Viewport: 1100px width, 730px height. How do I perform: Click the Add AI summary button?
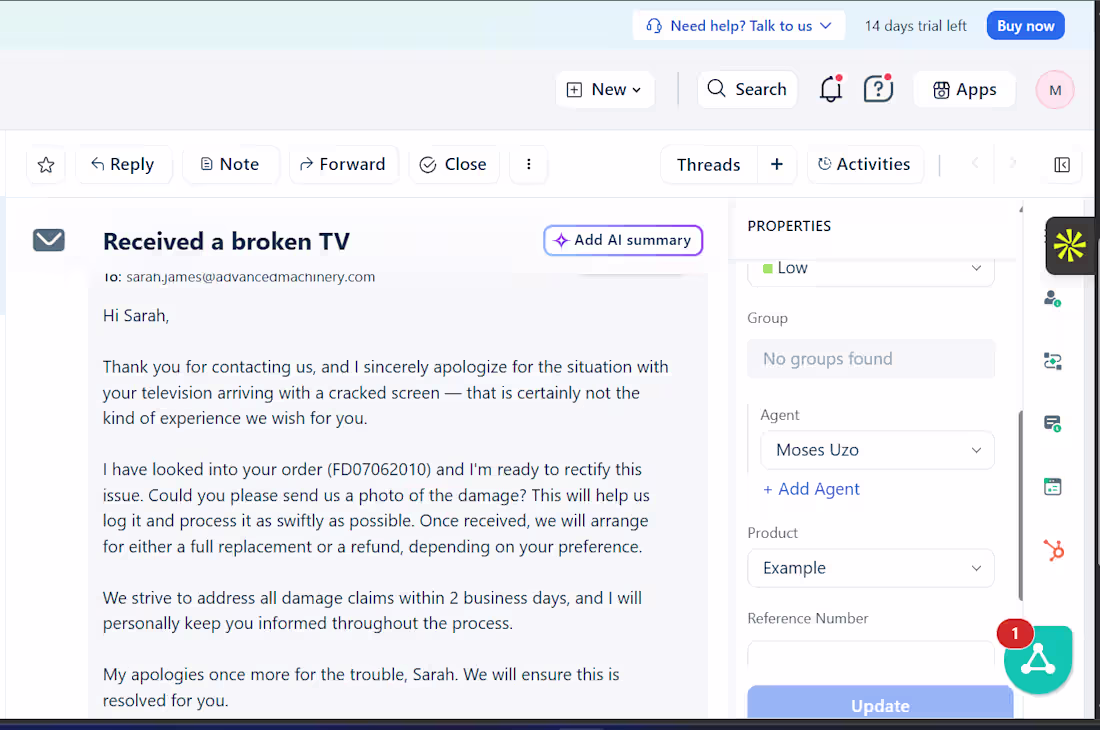(623, 240)
